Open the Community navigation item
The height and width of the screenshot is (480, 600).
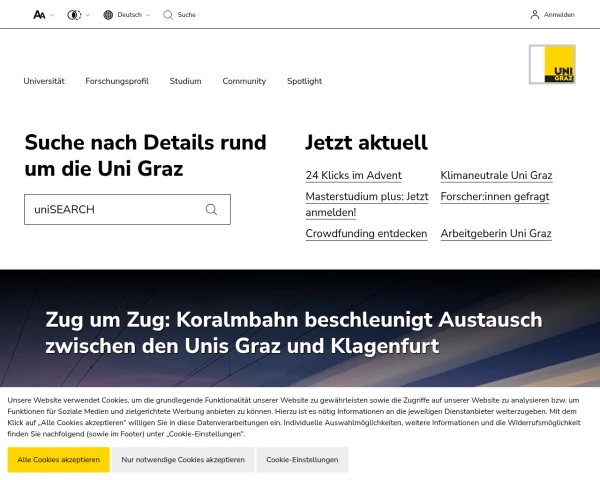pyautogui.click(x=244, y=81)
